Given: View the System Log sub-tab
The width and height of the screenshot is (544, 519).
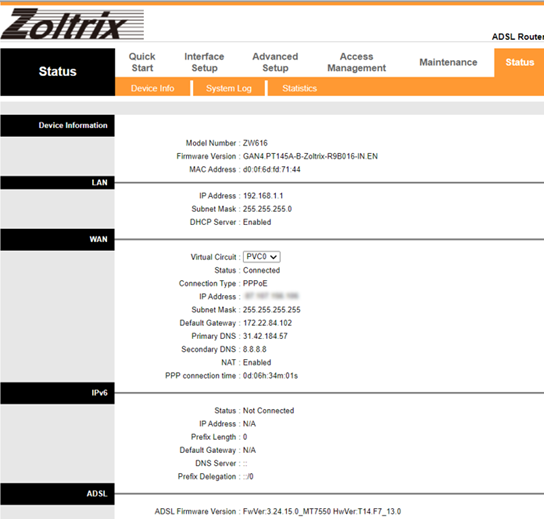Looking at the screenshot, I should (x=229, y=88).
